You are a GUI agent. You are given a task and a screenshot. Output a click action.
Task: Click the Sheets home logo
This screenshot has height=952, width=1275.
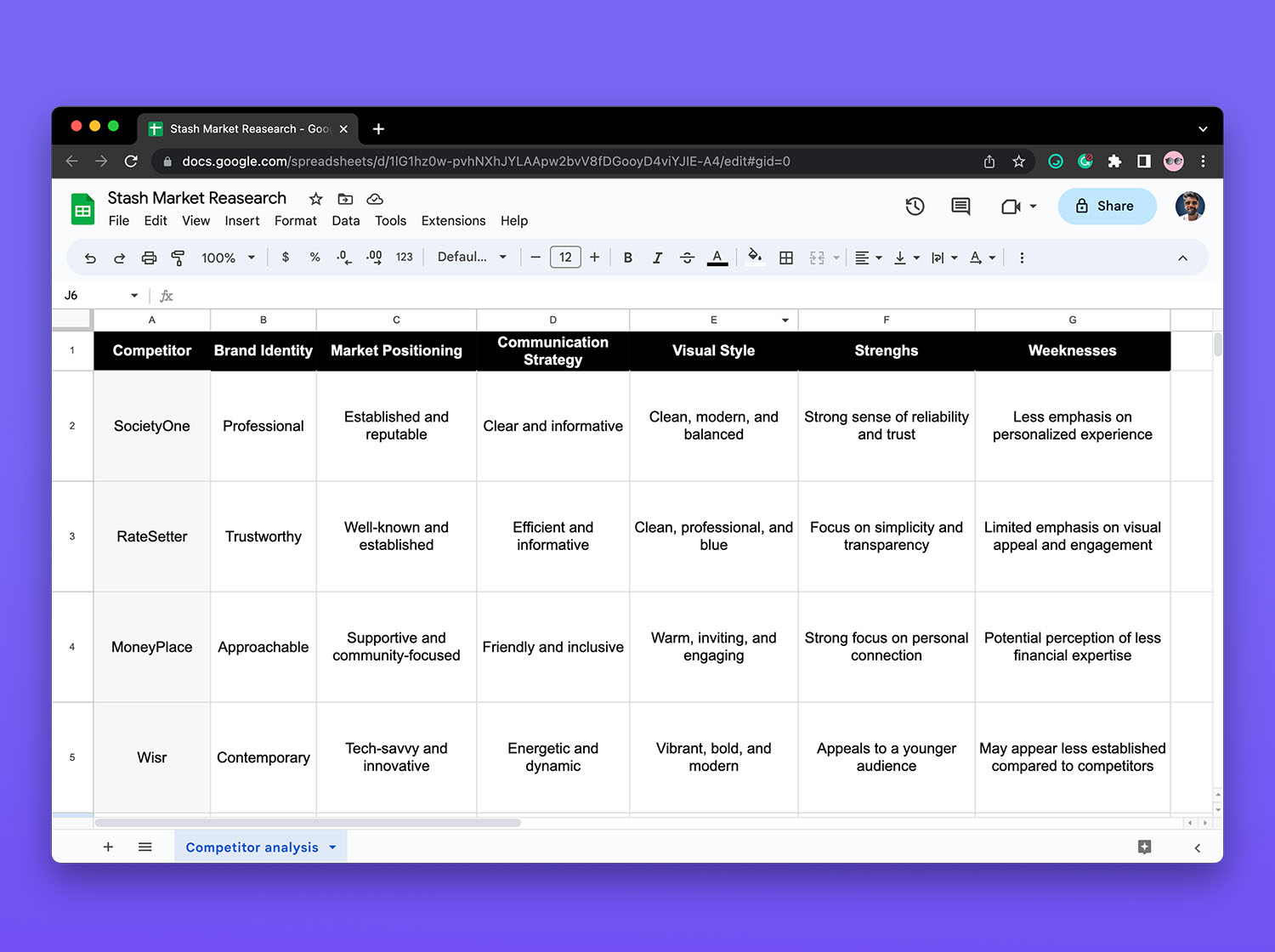(82, 209)
